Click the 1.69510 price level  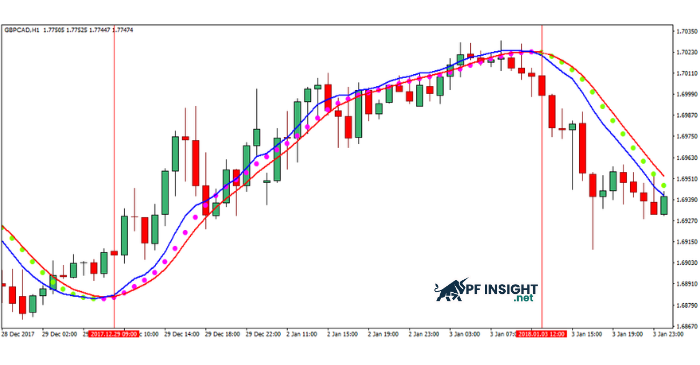687,178
